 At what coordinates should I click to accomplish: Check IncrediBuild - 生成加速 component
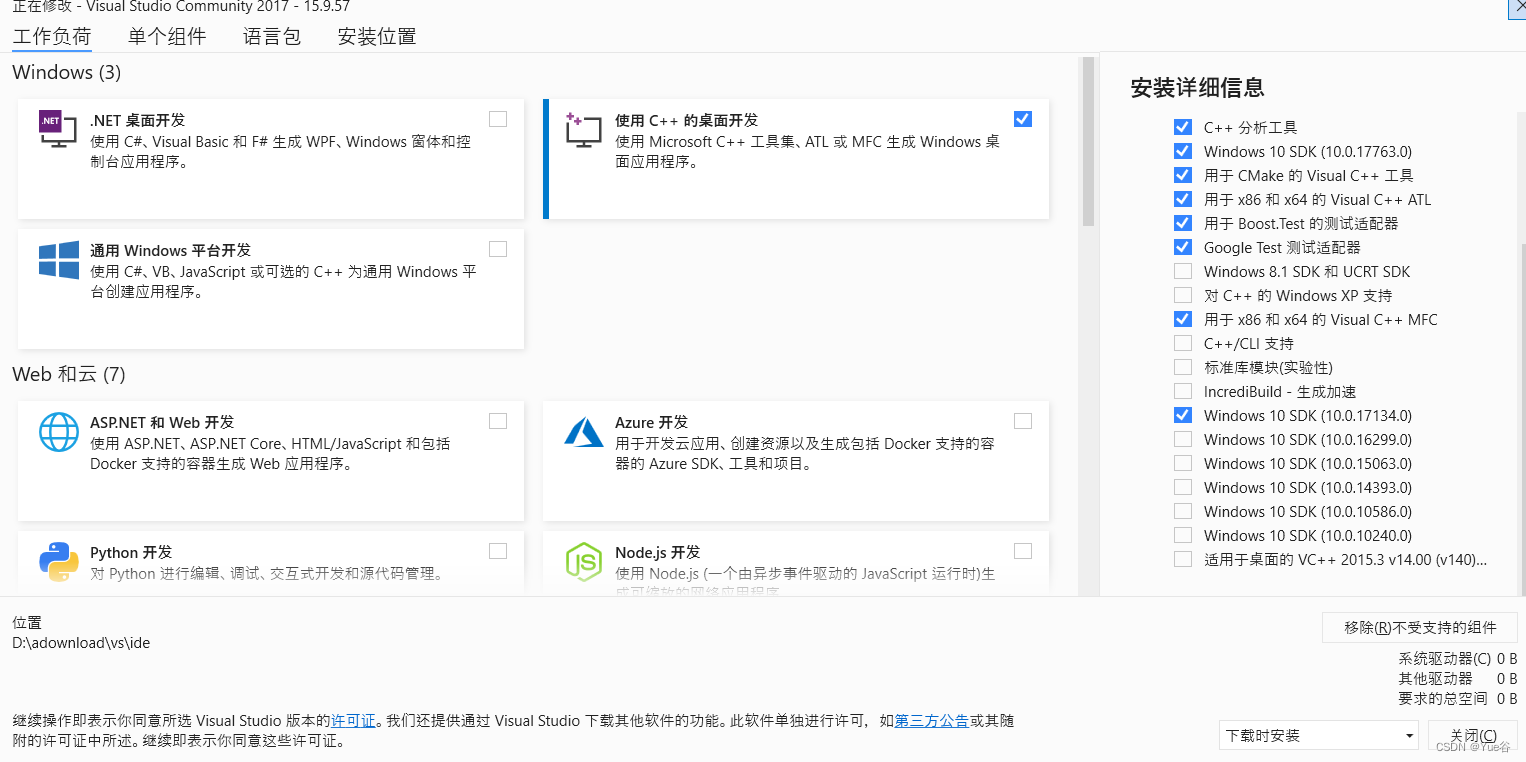(1183, 391)
